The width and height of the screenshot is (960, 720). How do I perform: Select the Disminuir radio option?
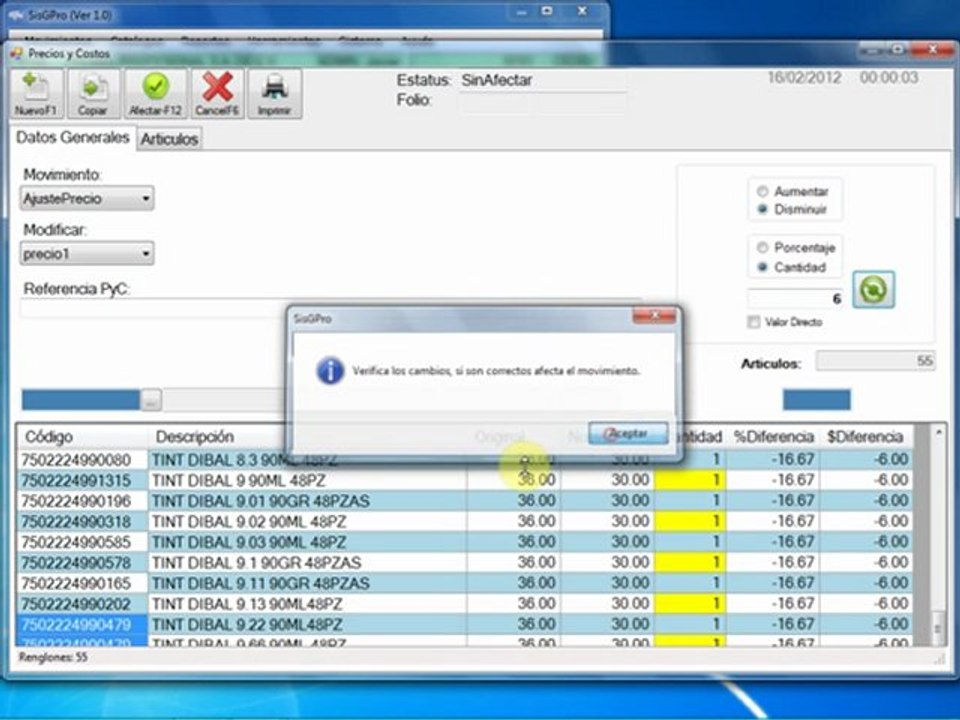pyautogui.click(x=762, y=209)
